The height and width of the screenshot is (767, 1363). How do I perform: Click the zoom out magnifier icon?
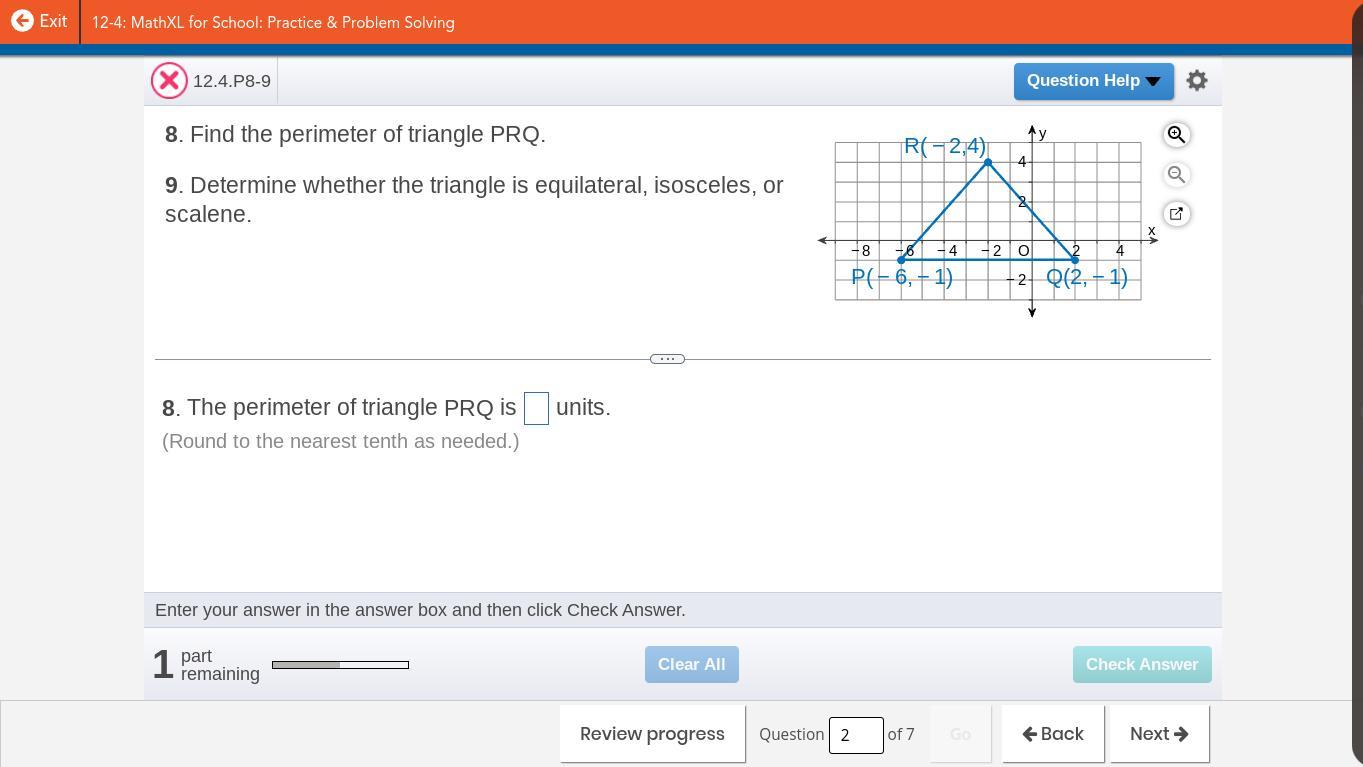pyautogui.click(x=1176, y=174)
